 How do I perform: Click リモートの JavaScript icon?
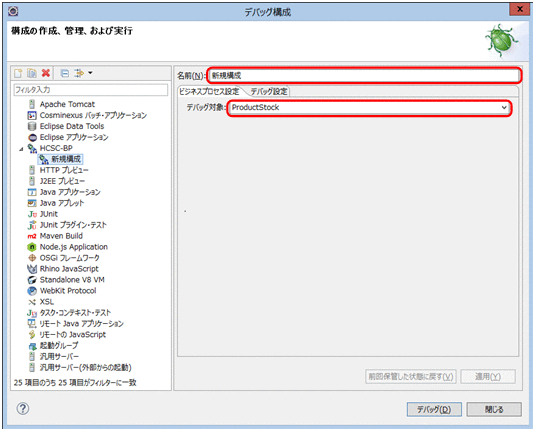point(32,335)
